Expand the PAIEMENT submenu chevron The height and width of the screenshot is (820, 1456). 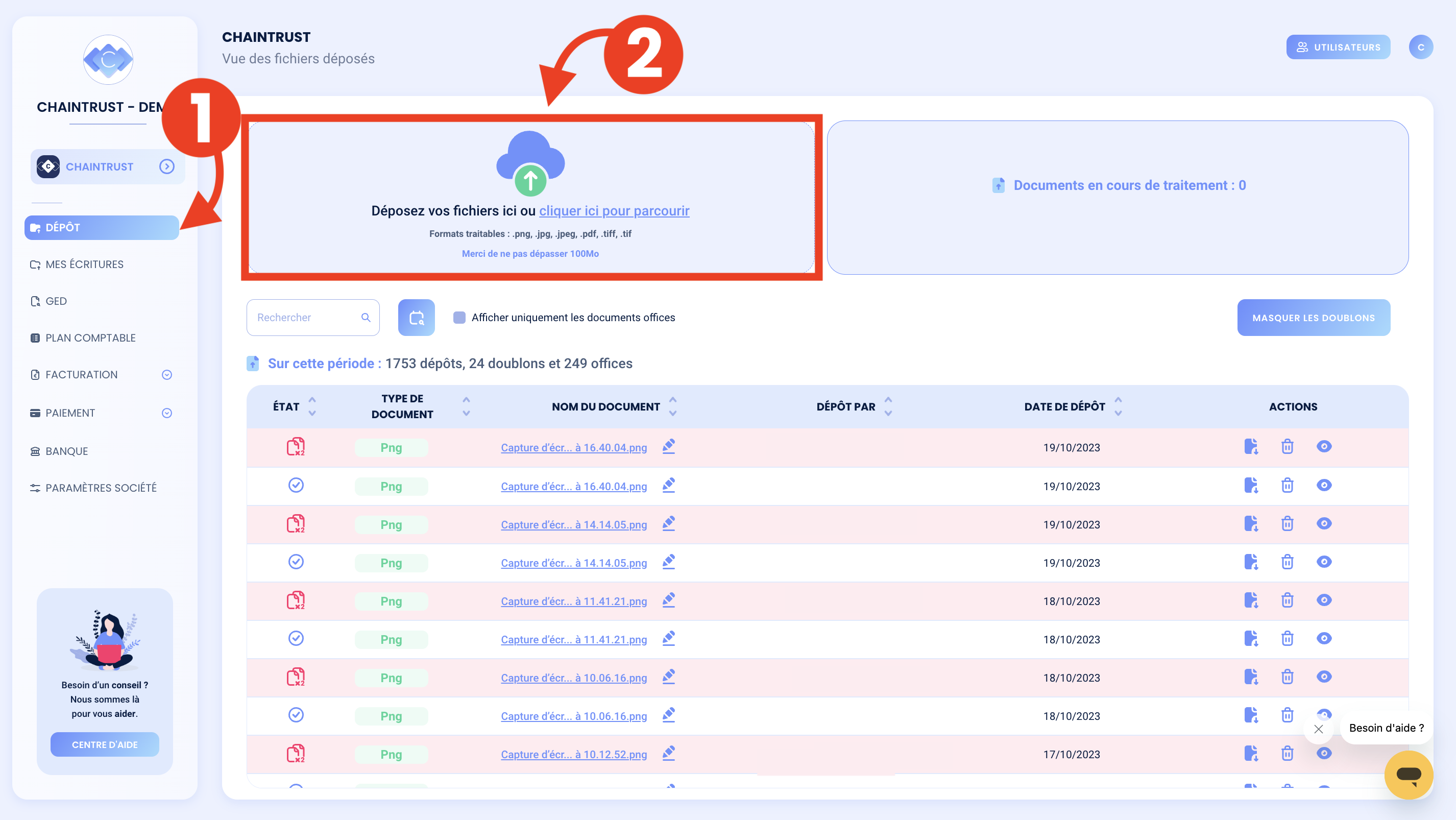pos(167,413)
